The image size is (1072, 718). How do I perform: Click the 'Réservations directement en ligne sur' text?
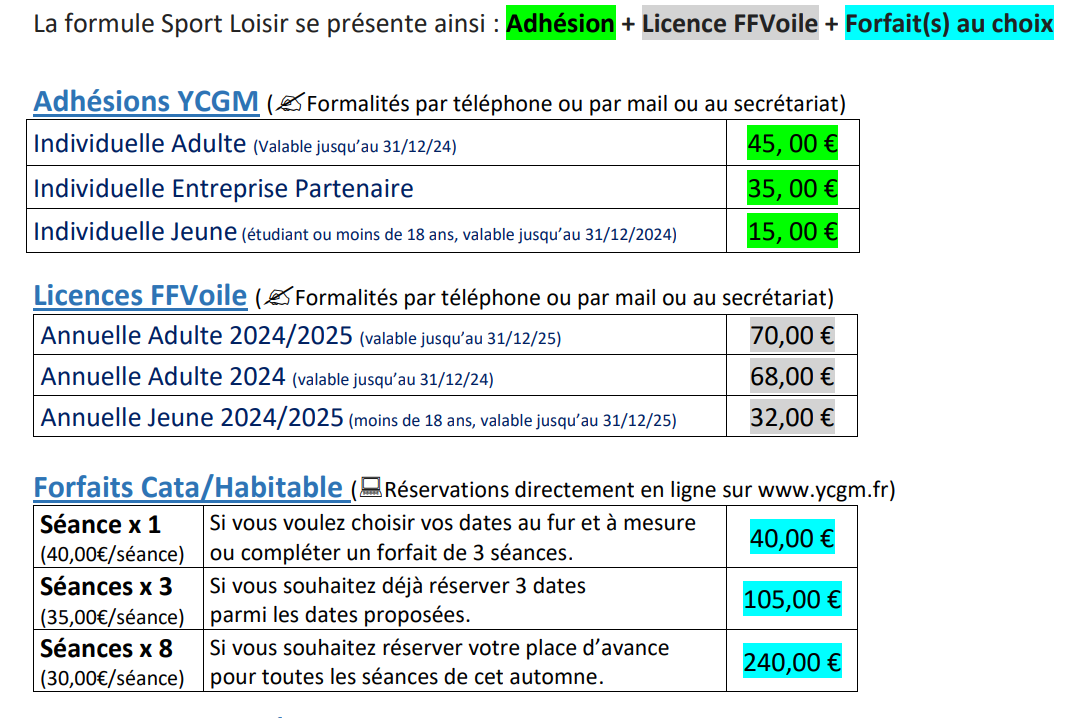[x=568, y=490]
